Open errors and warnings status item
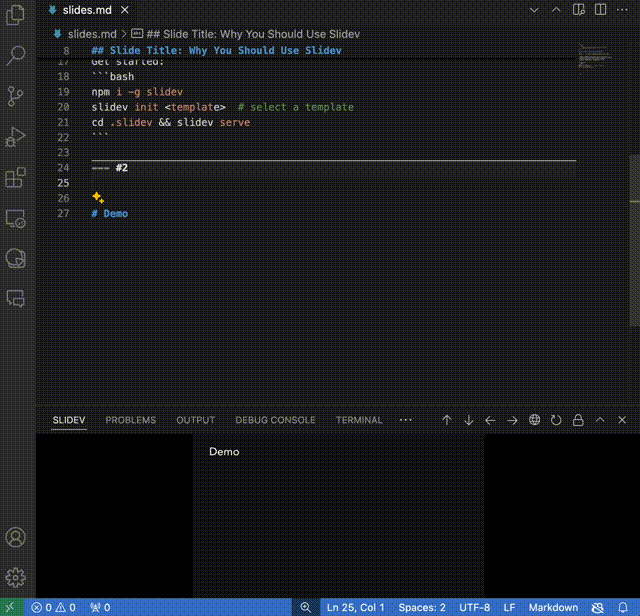 coord(53,607)
